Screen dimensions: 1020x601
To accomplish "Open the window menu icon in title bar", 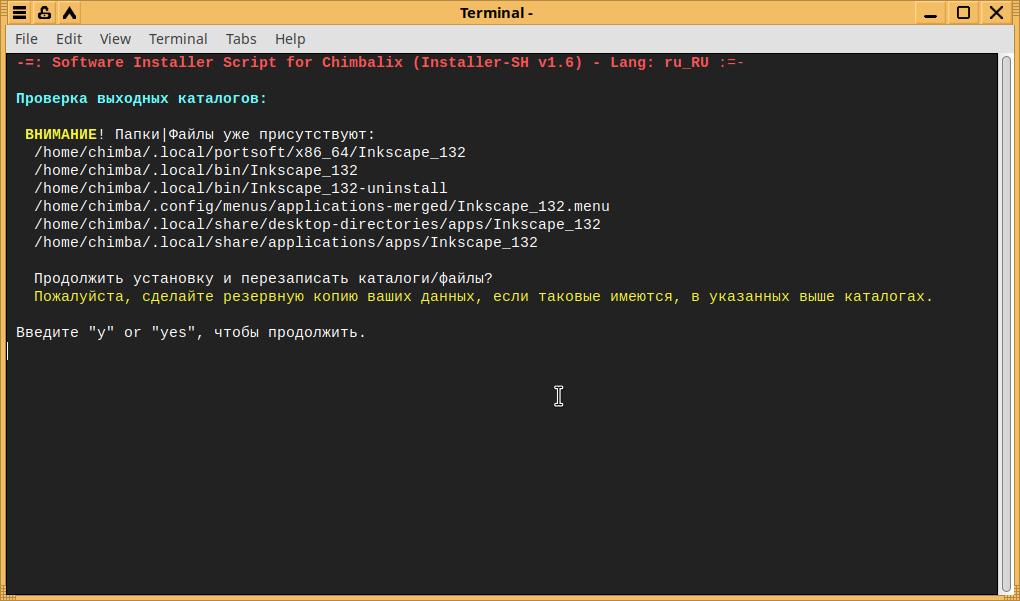I will (x=20, y=12).
